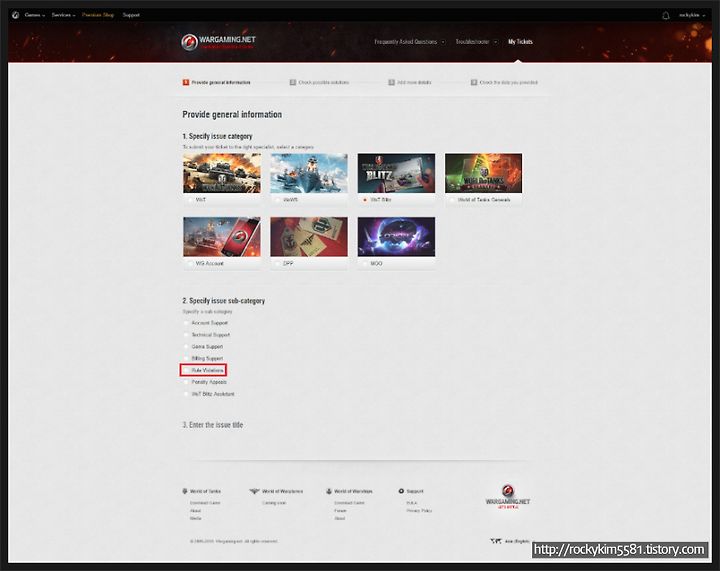
Task: Go to the My Tickets tab
Action: [x=520, y=42]
